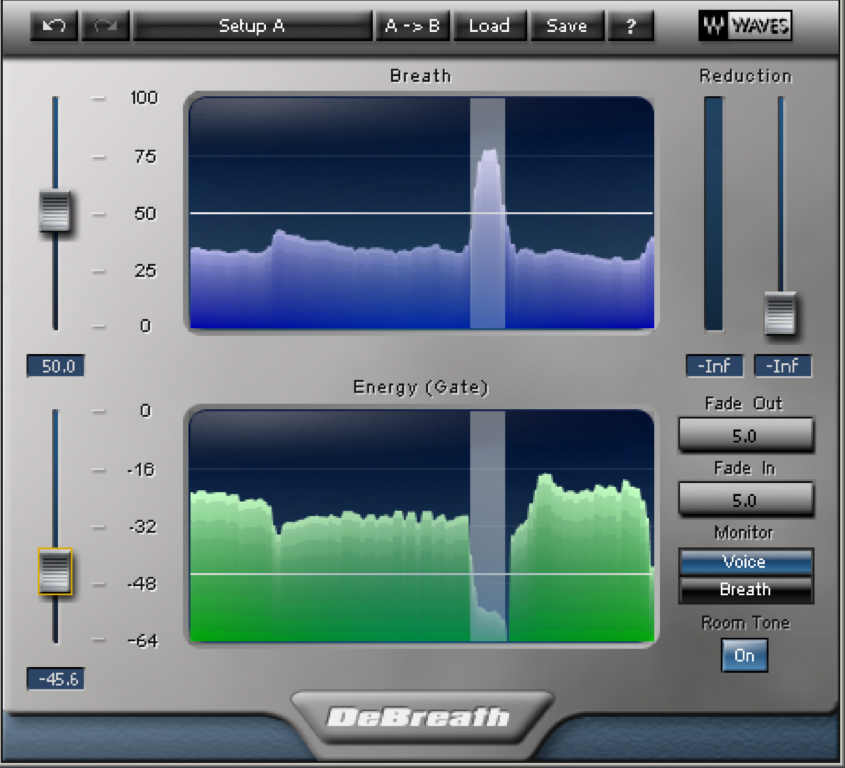Open the help question mark button

(631, 26)
